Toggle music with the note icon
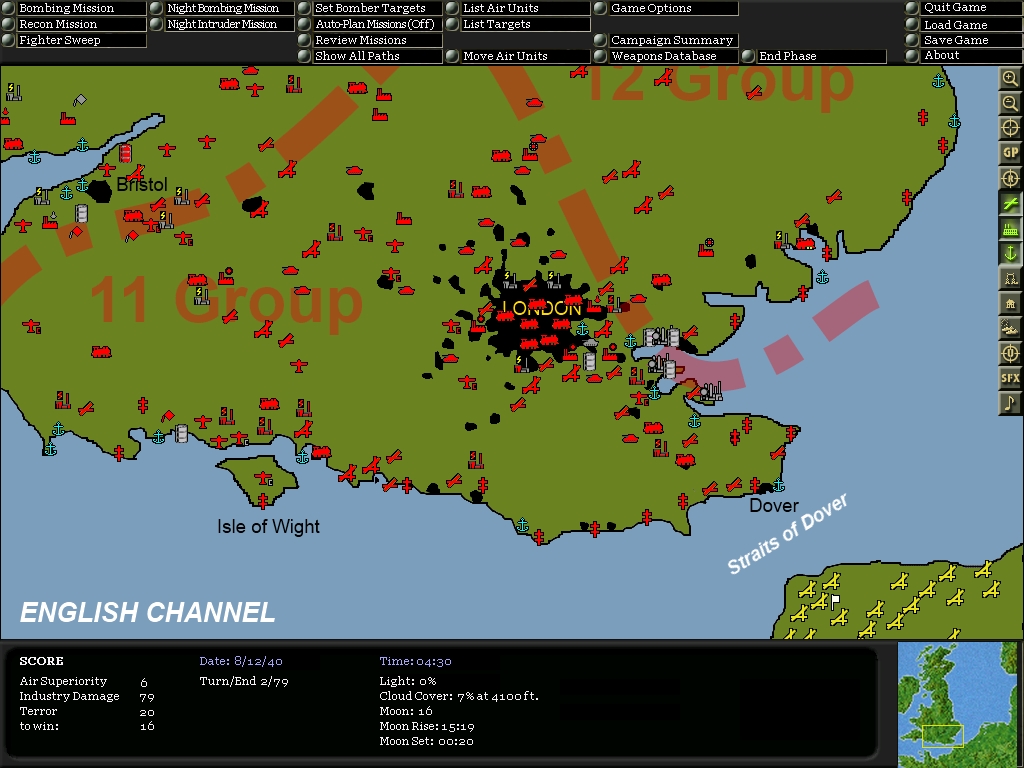Viewport: 1024px width, 768px height. pyautogui.click(x=1010, y=403)
